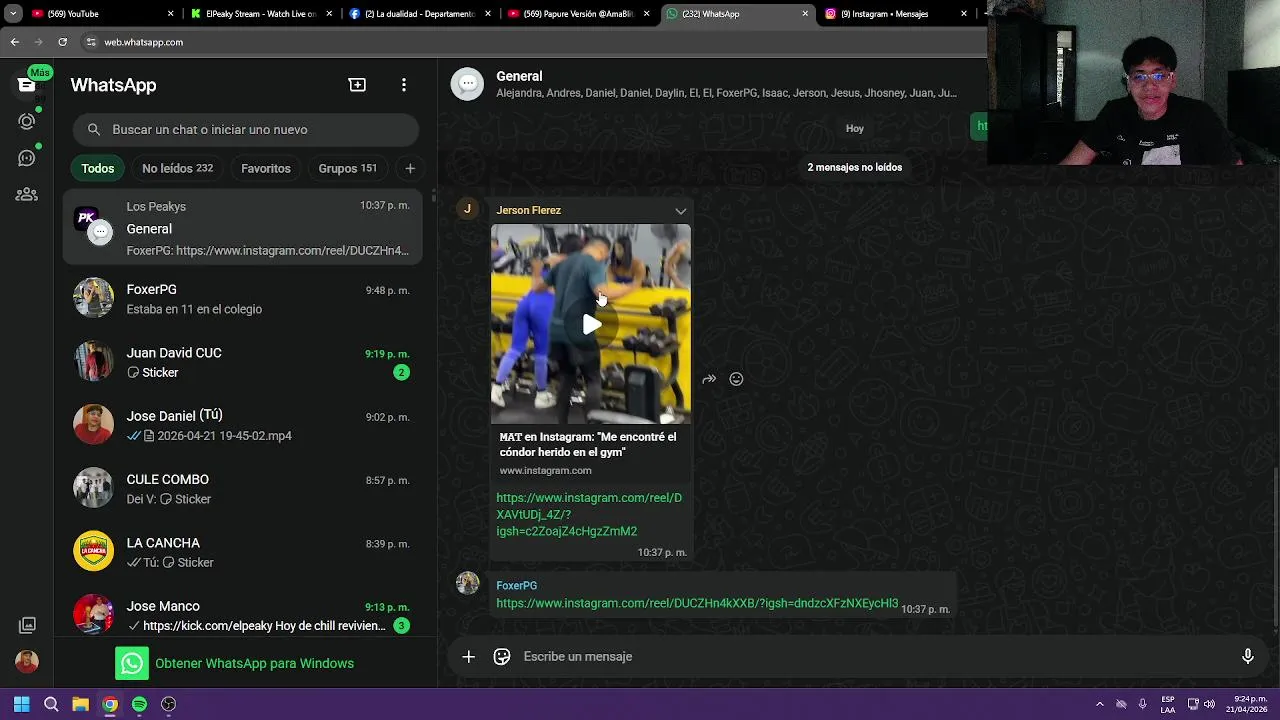This screenshot has width=1280, height=720.
Task: Open the Los Peakys General chat
Action: (x=243, y=229)
